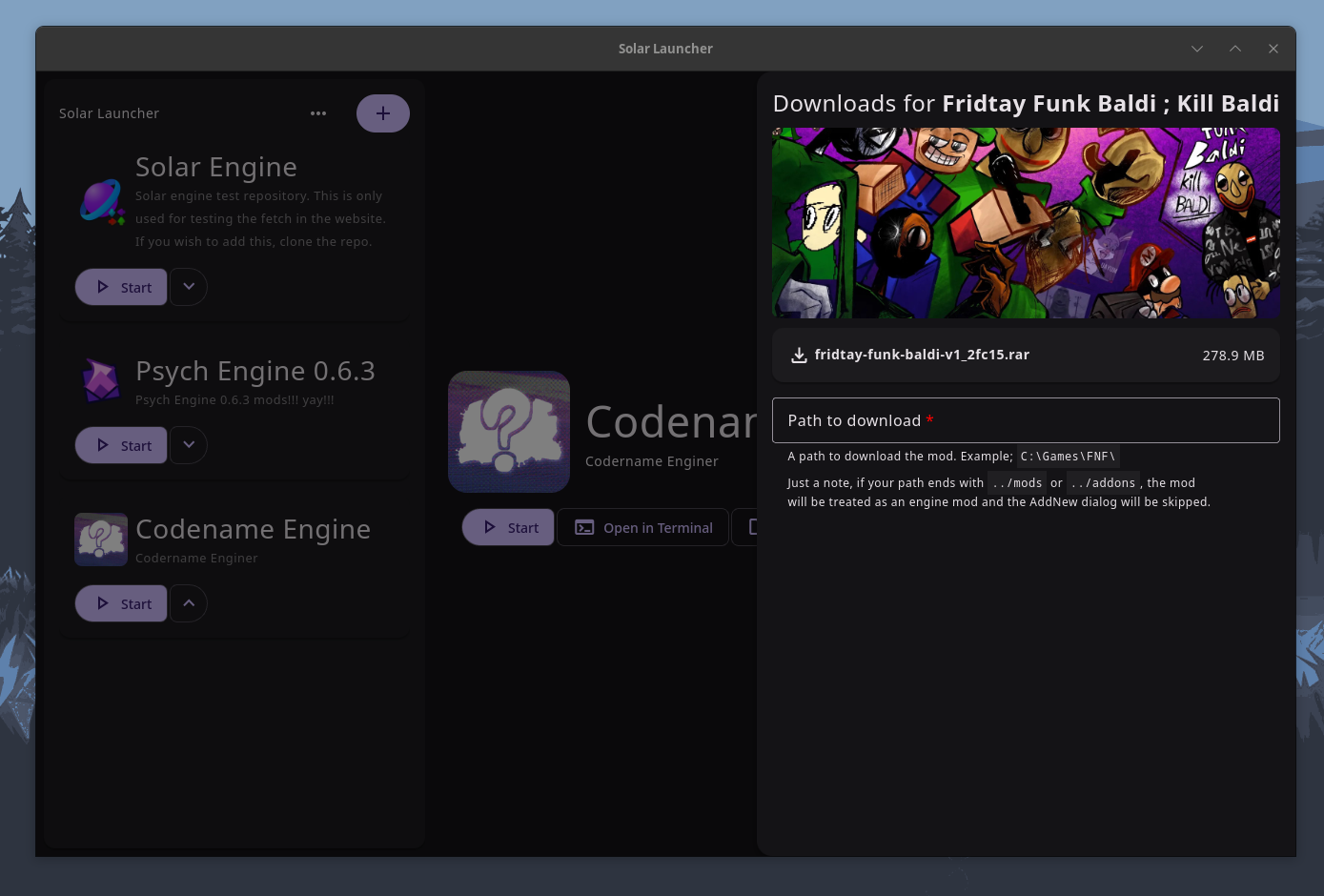Click the Codername Enginer subtitle in main panel
Screen dimensions: 1324x896
click(x=652, y=461)
